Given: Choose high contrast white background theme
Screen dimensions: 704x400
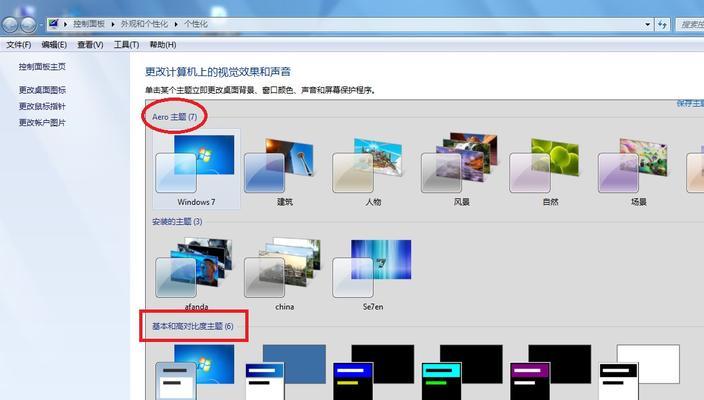Looking at the screenshot, I should point(639,372).
